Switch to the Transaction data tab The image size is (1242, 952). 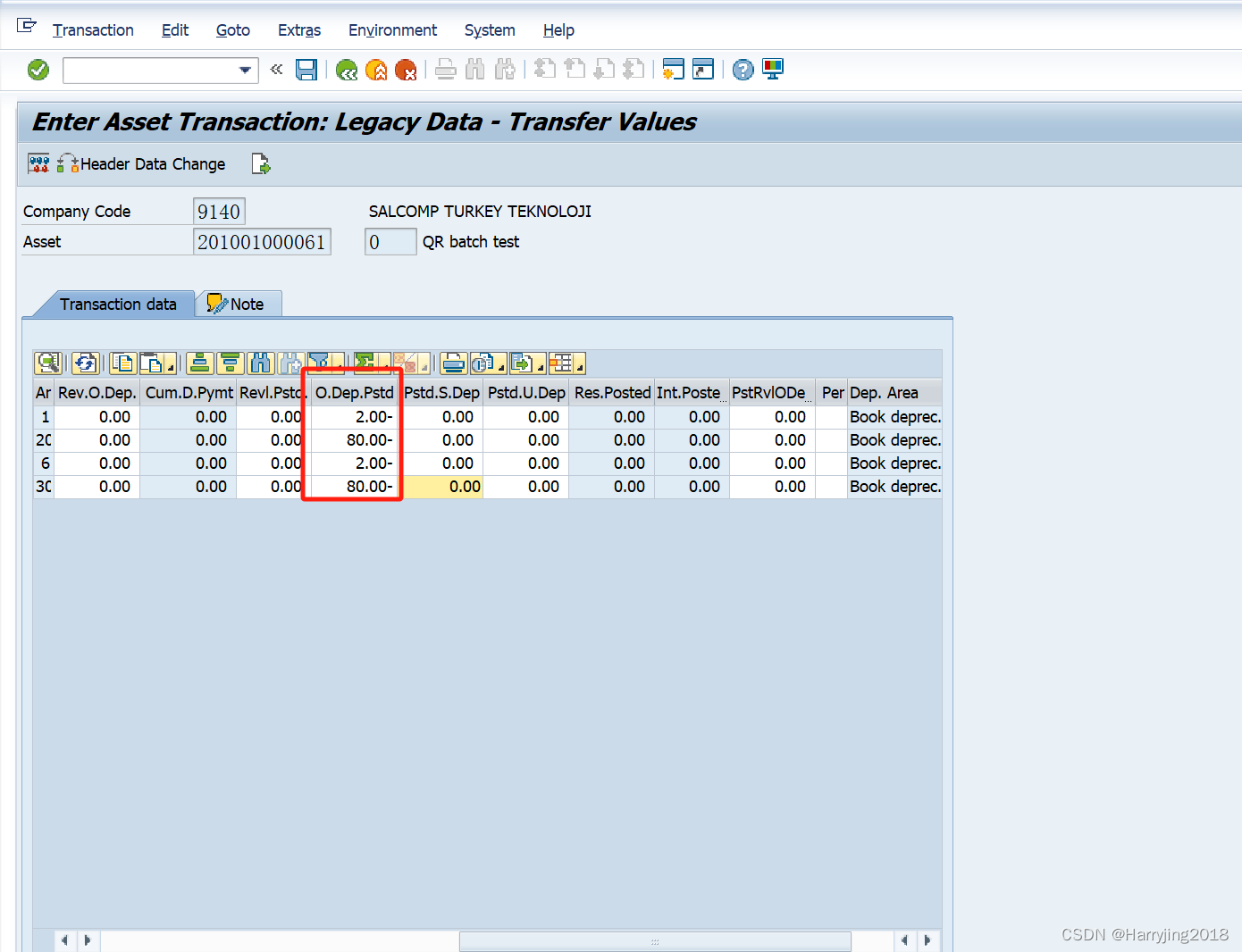(118, 305)
